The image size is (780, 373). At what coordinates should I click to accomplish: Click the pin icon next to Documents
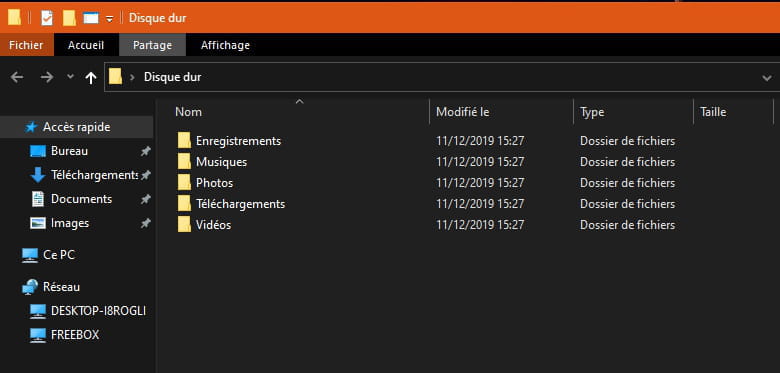(145, 199)
